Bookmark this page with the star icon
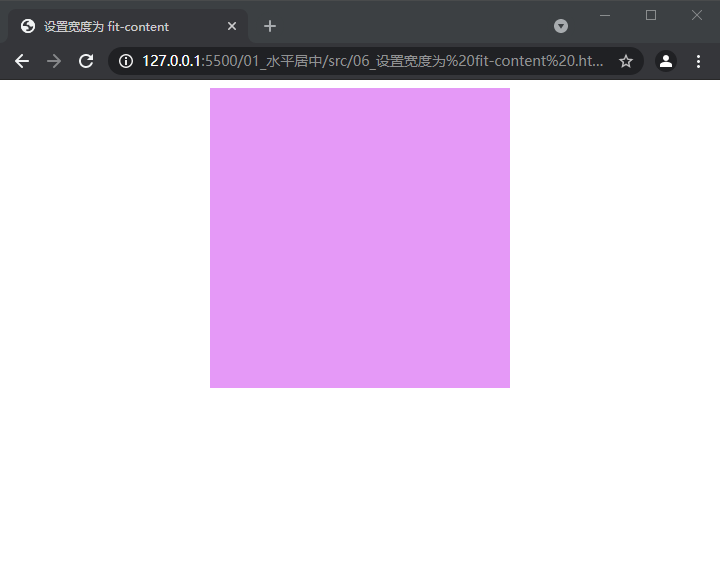The image size is (720, 583). tap(625, 61)
